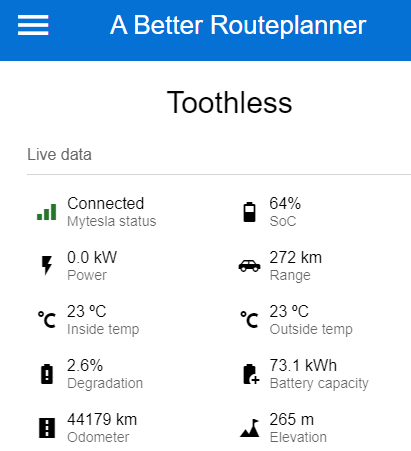This screenshot has height=451, width=411.
Task: Click the Inside temp °C icon
Action: (x=47, y=320)
